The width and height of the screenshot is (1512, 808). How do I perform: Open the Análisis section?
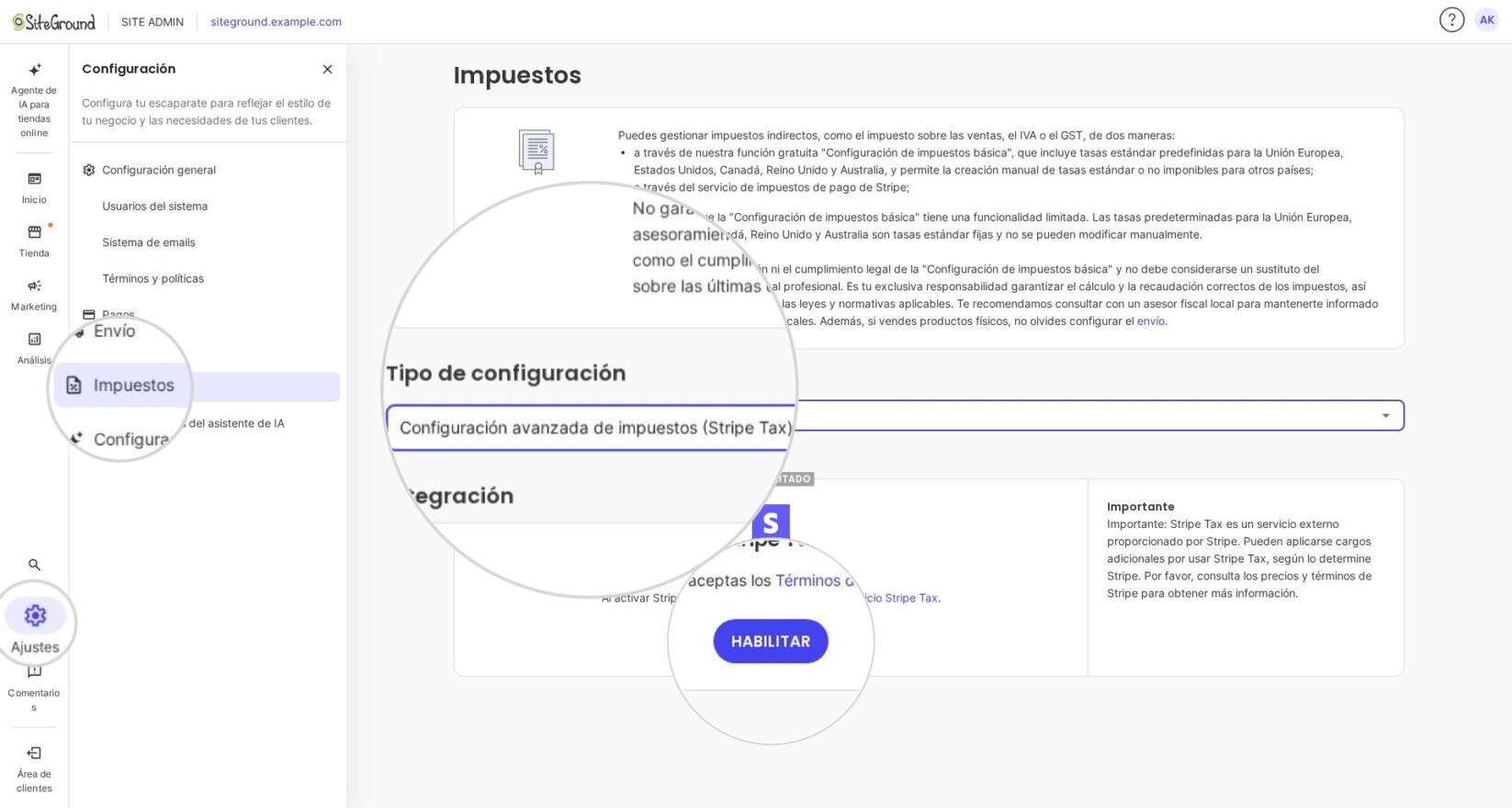click(34, 348)
